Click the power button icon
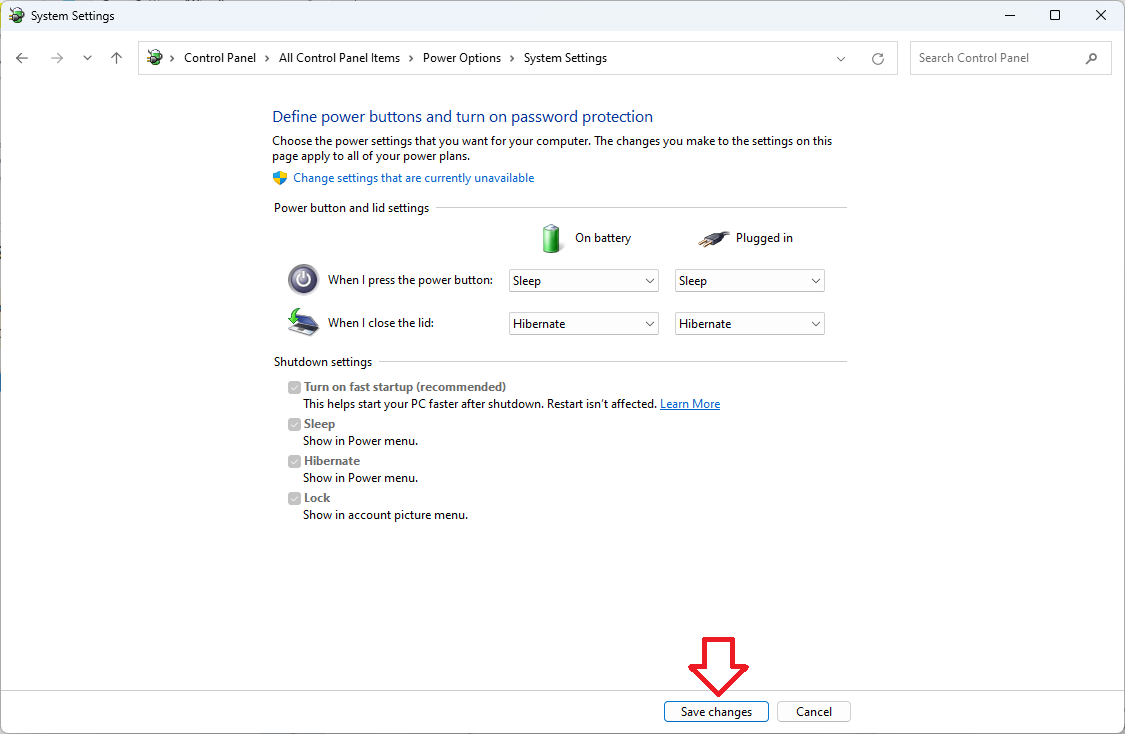Screen dimensions: 1125x734 pyautogui.click(x=303, y=279)
